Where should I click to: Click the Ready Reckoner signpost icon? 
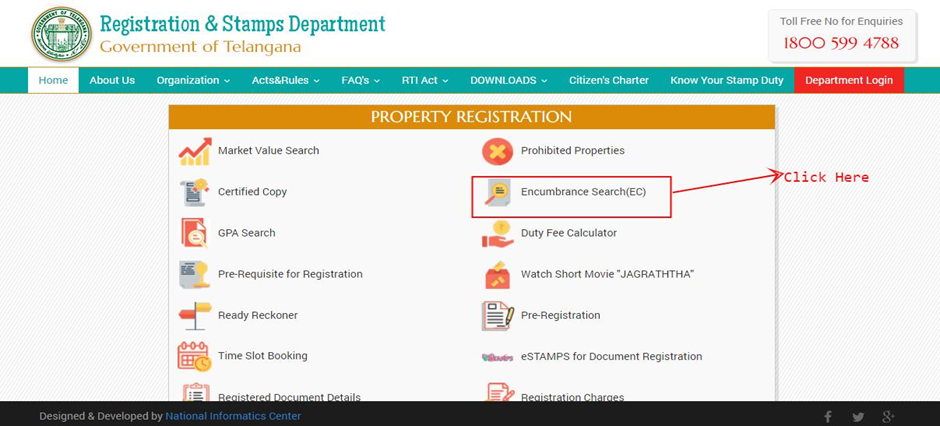tap(195, 316)
